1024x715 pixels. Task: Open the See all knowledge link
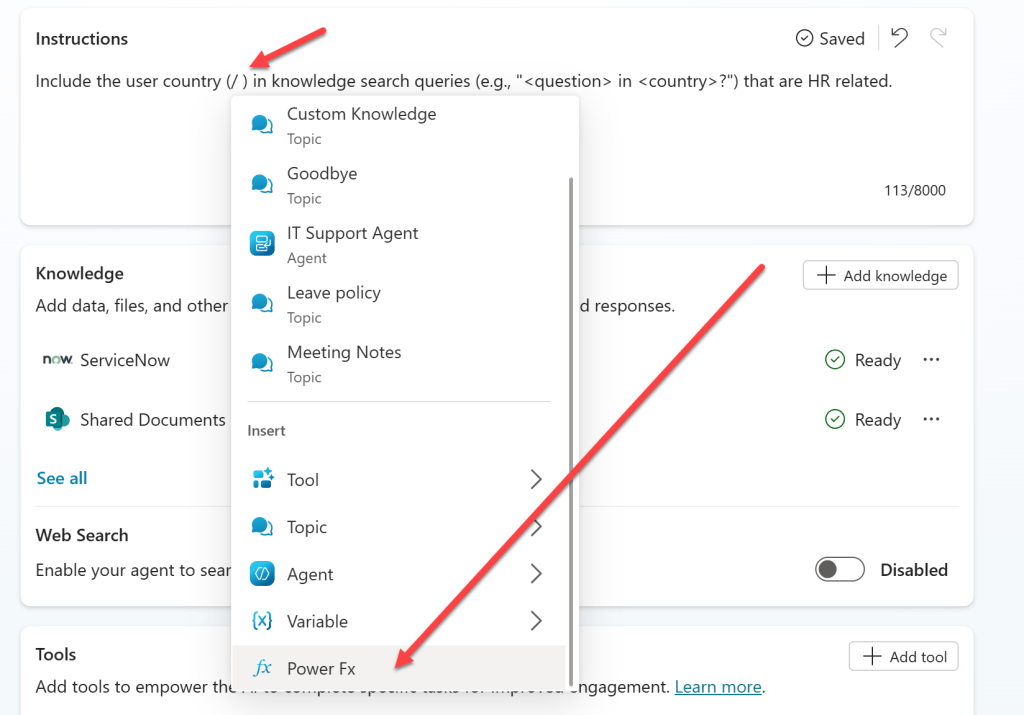[62, 478]
